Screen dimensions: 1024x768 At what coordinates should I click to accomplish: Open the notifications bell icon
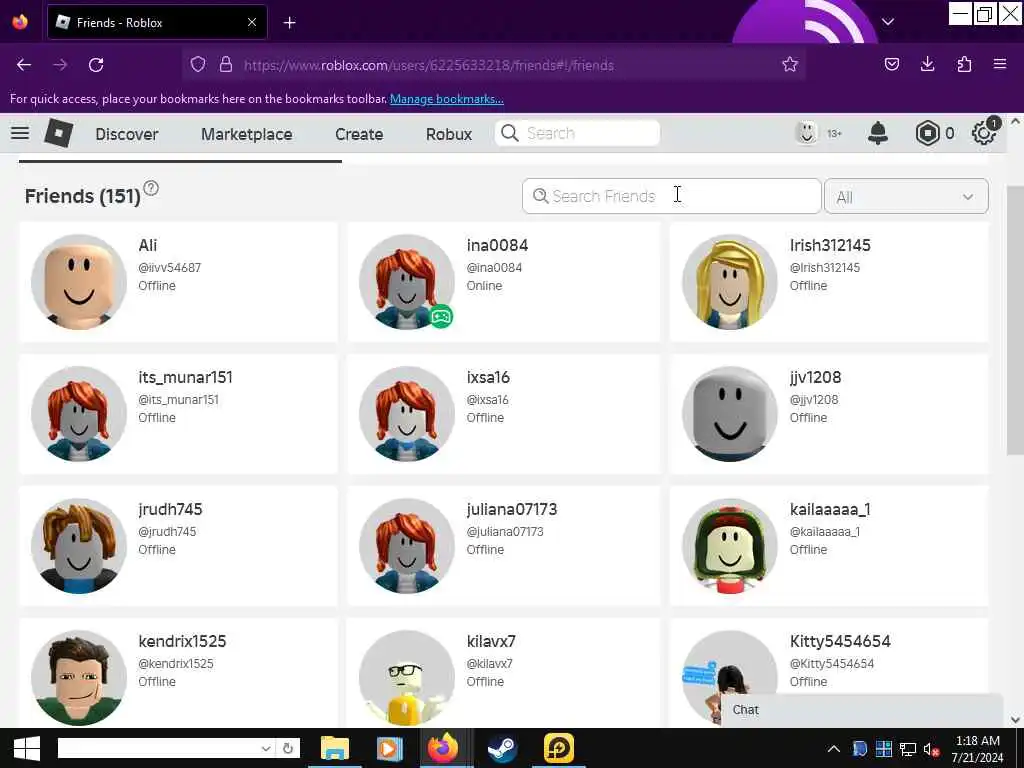coord(878,133)
